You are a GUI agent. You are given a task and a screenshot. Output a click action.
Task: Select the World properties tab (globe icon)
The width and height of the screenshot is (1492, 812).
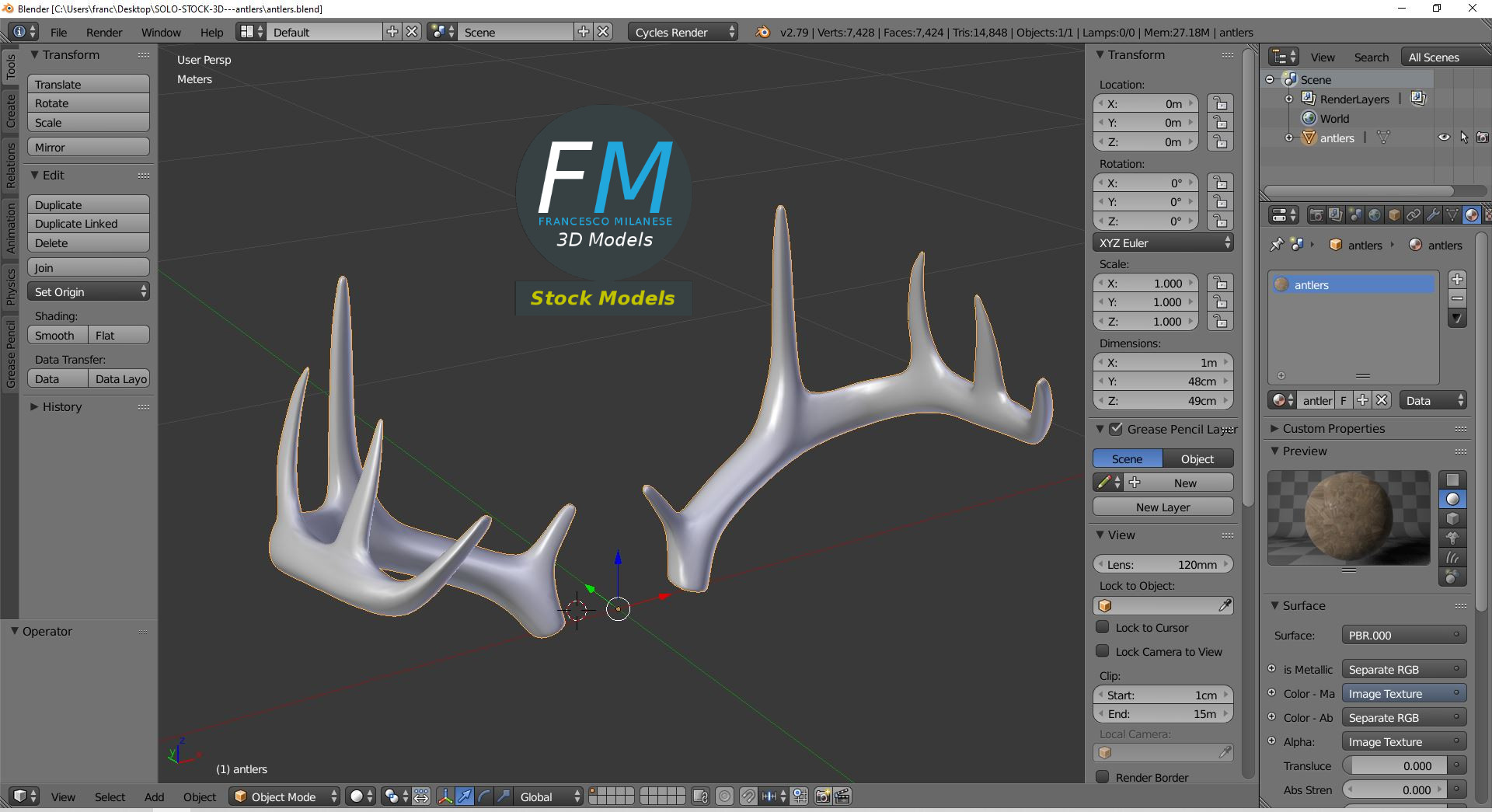click(x=1376, y=215)
